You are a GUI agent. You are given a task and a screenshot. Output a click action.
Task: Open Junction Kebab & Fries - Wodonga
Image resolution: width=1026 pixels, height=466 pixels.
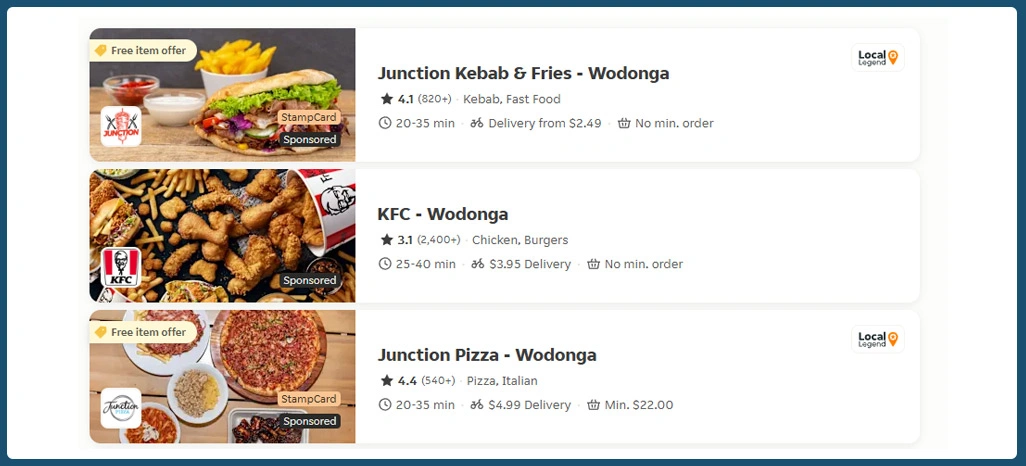(x=523, y=73)
